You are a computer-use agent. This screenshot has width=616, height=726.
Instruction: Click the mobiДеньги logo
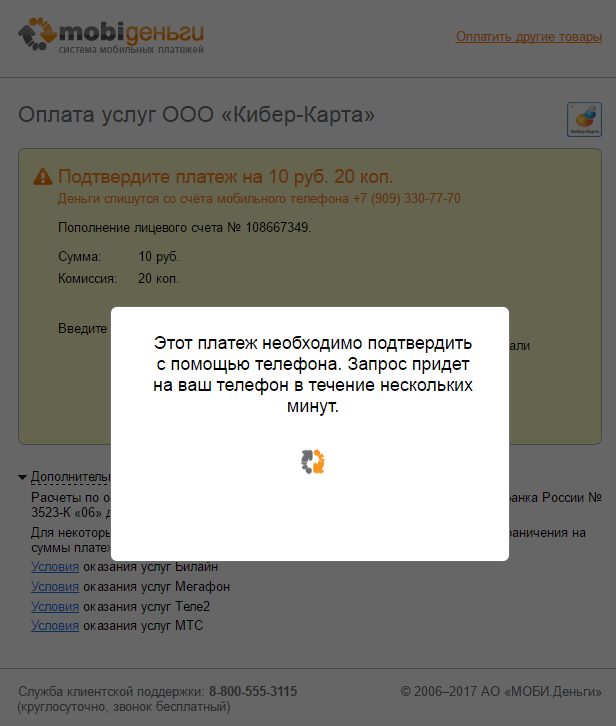111,35
